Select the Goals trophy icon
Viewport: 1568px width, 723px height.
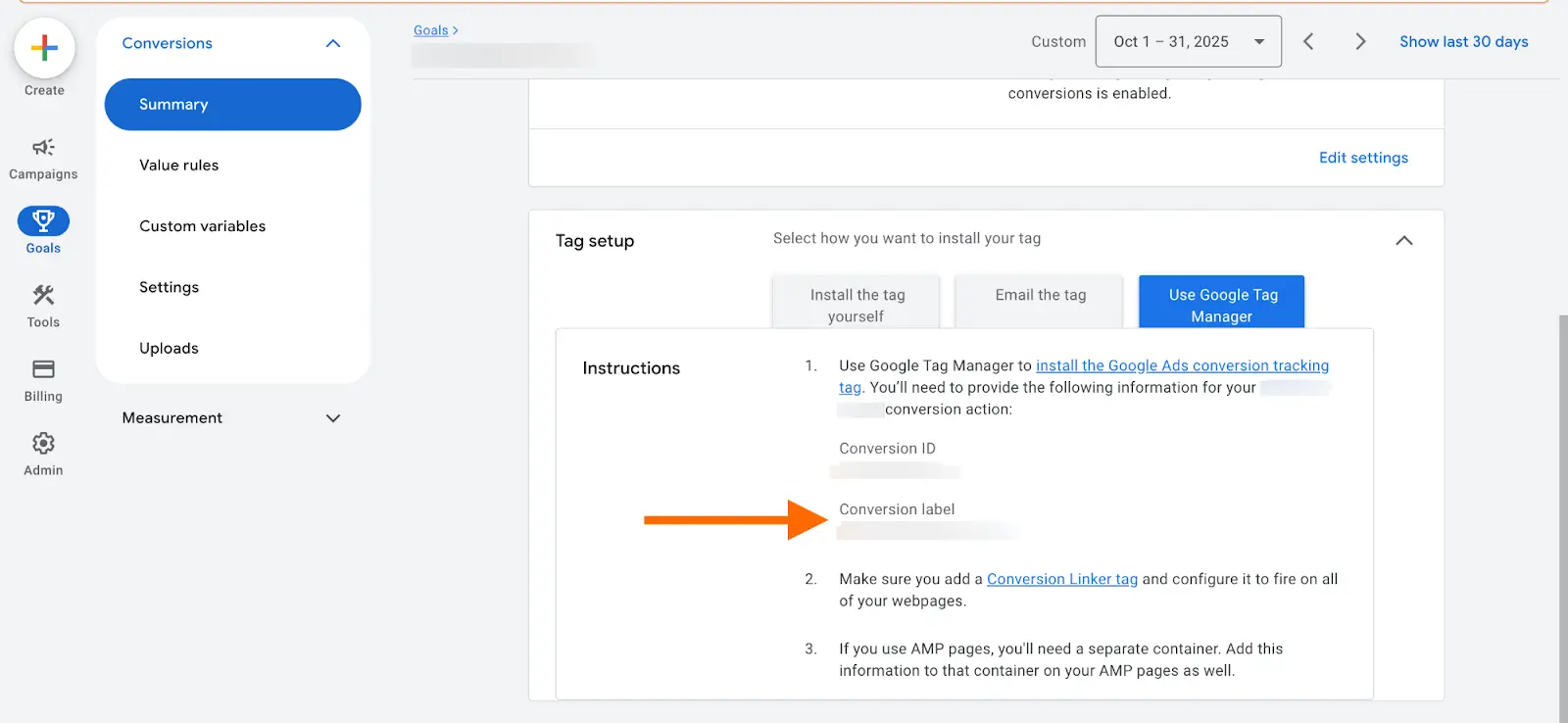click(43, 220)
